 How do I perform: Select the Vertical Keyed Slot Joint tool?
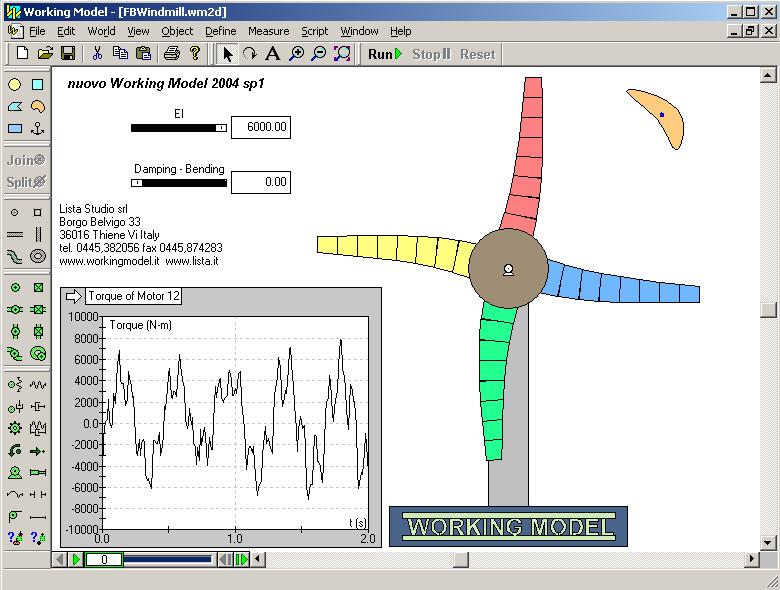tap(38, 331)
